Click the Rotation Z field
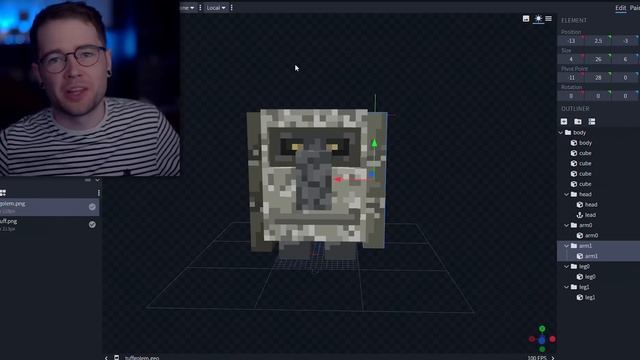This screenshot has width=640, height=360. (625, 96)
